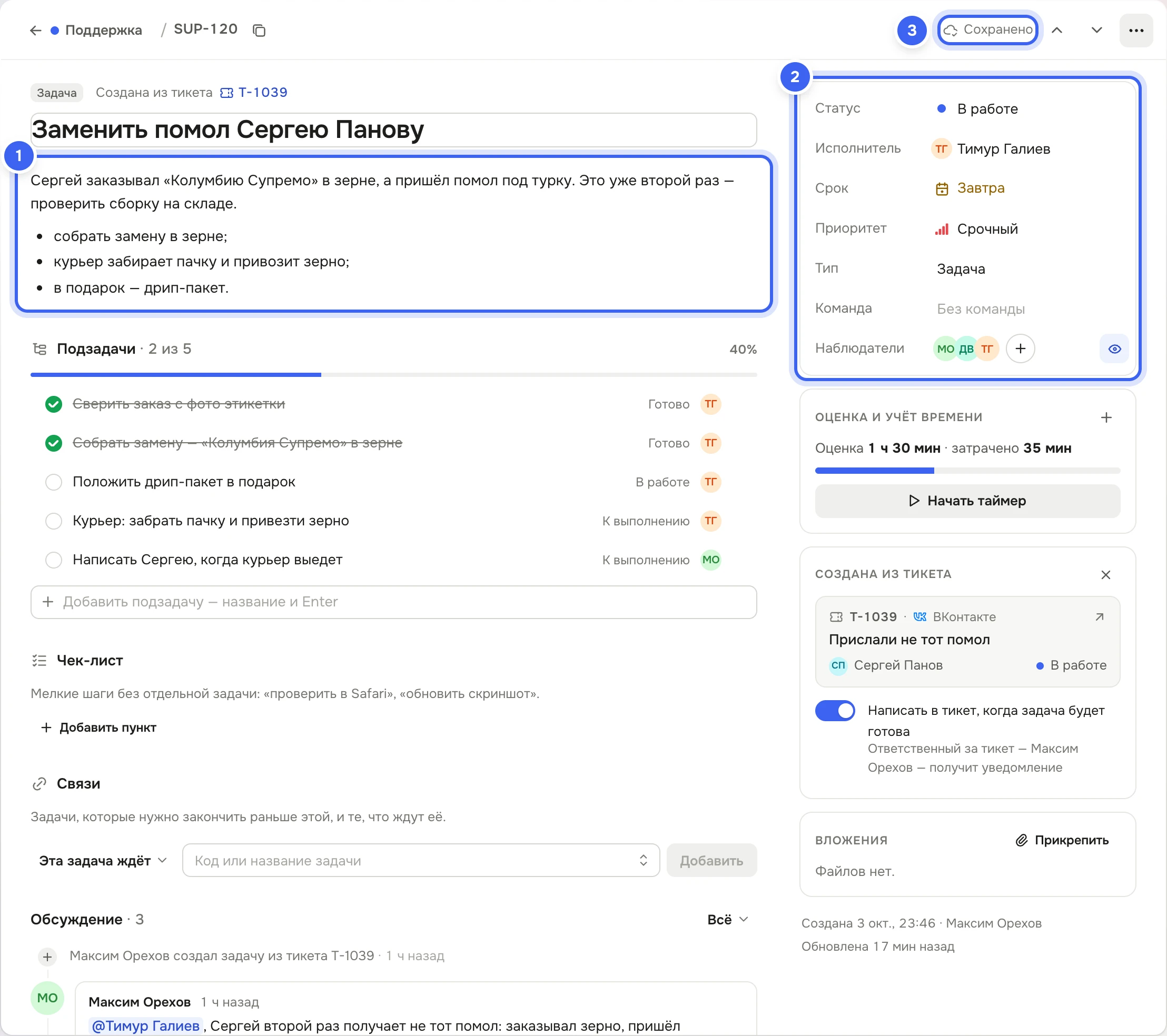
Task: Add a watcher with the plus button
Action: coord(1020,349)
